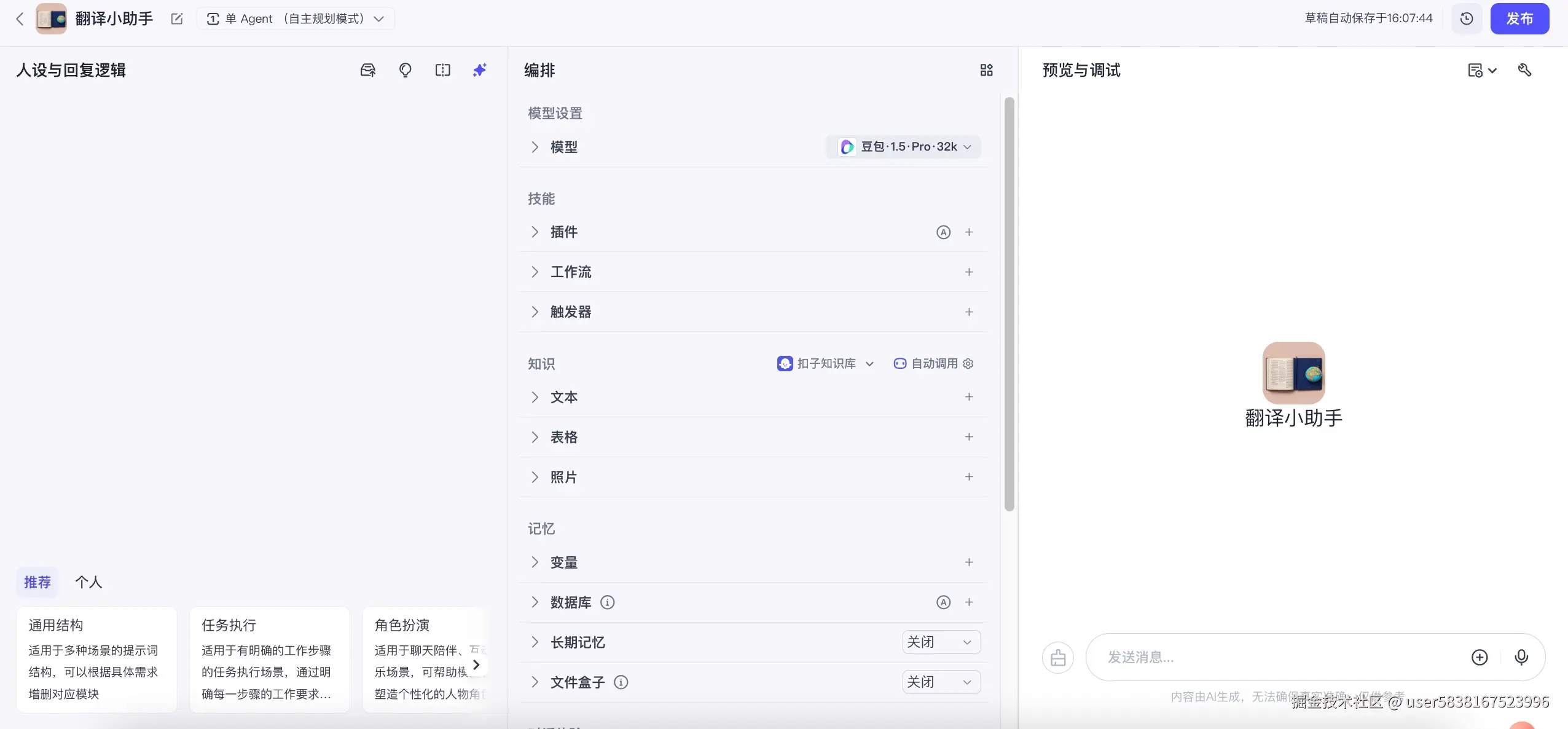Image resolution: width=1568 pixels, height=729 pixels.
Task: Add a new 触发器 with the plus button
Action: pyautogui.click(x=969, y=312)
